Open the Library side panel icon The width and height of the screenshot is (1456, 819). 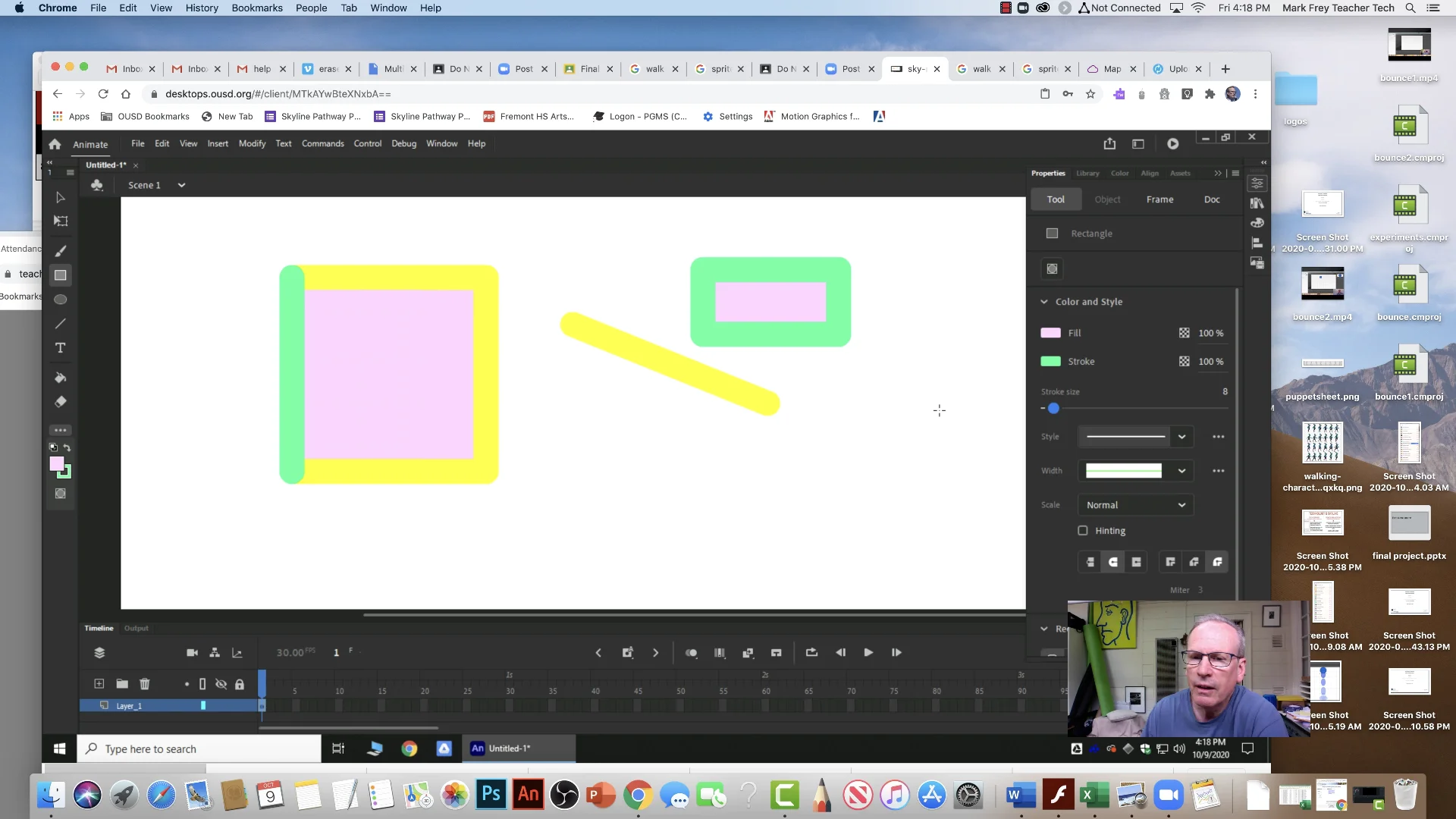point(1257,203)
